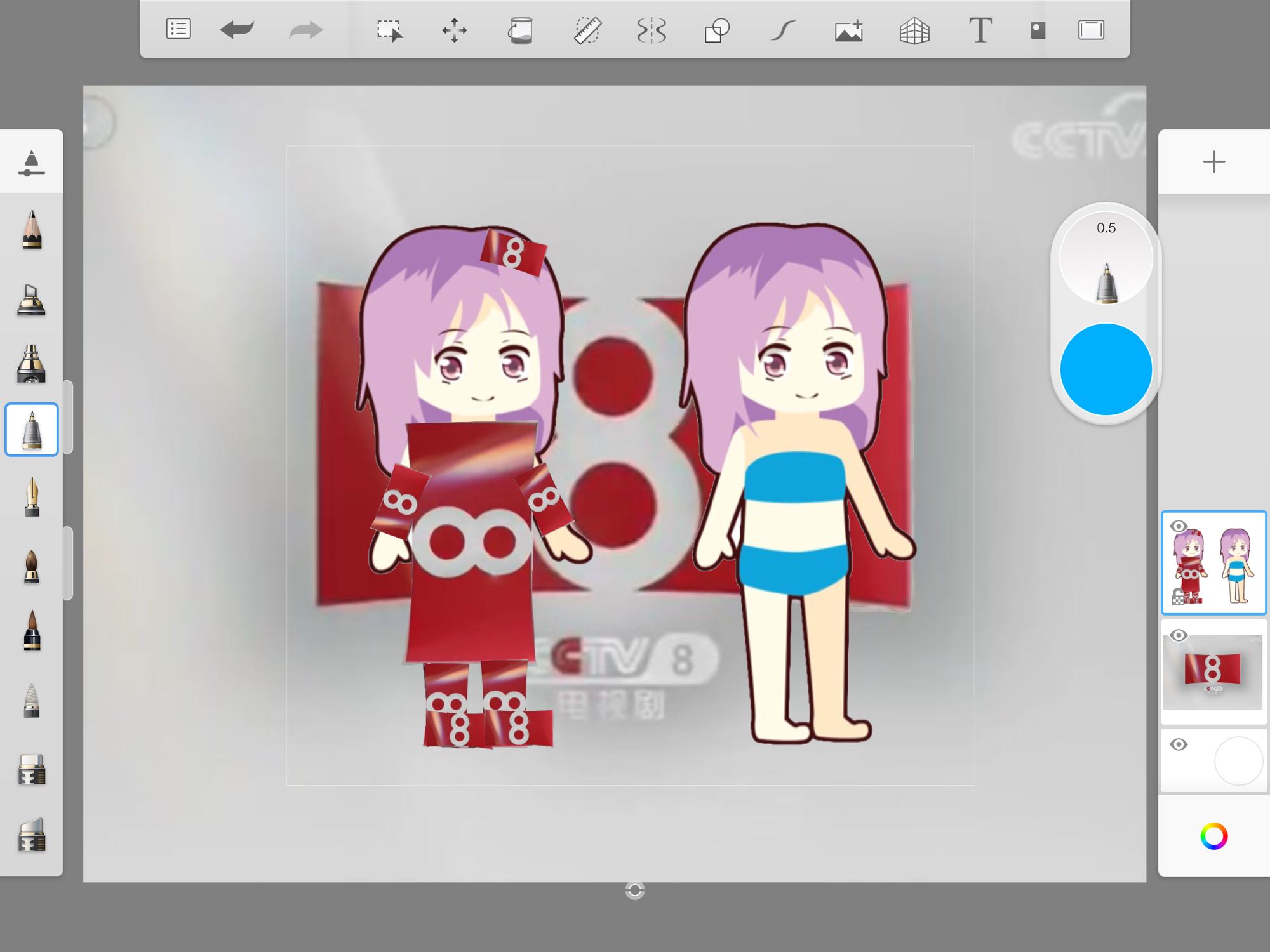Hide the character layer using its eye icon

(1179, 526)
